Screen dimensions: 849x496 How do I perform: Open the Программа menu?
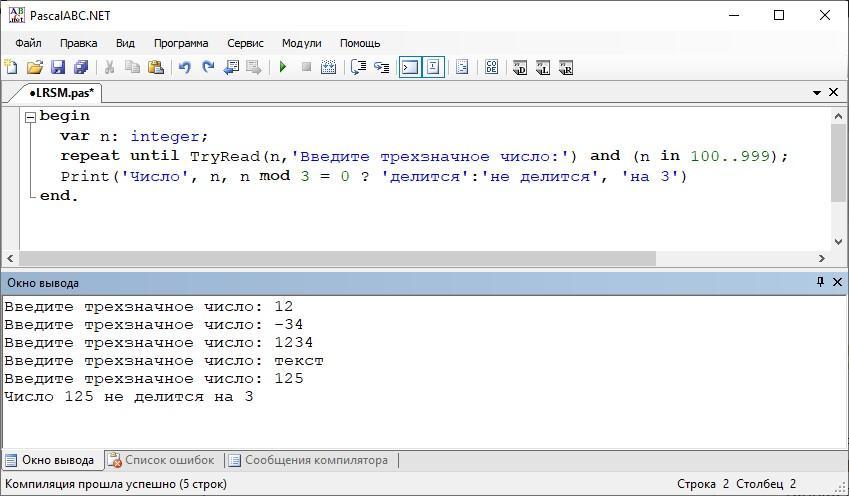[x=181, y=43]
